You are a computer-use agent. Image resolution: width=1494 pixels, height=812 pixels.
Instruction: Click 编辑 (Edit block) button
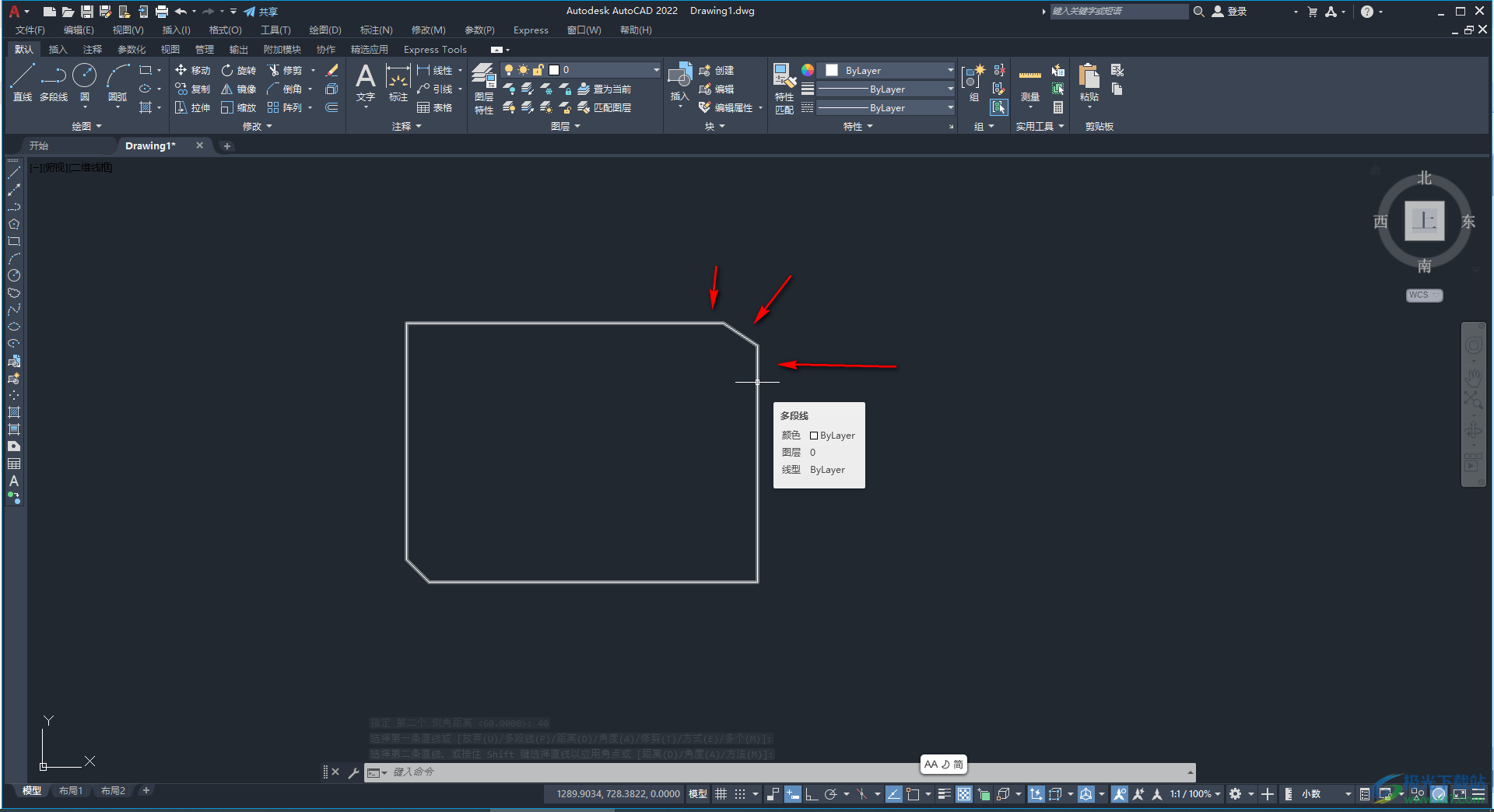(717, 89)
